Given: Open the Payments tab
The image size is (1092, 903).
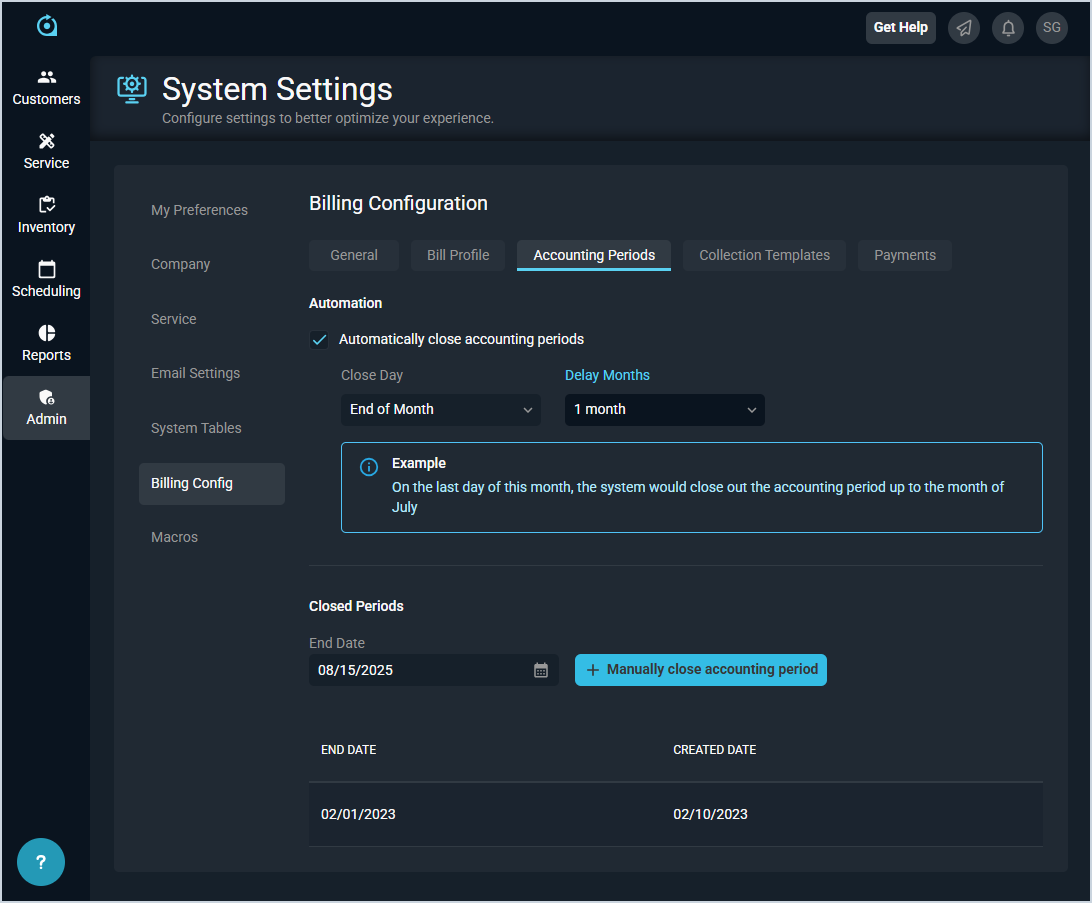Looking at the screenshot, I should 904,255.
